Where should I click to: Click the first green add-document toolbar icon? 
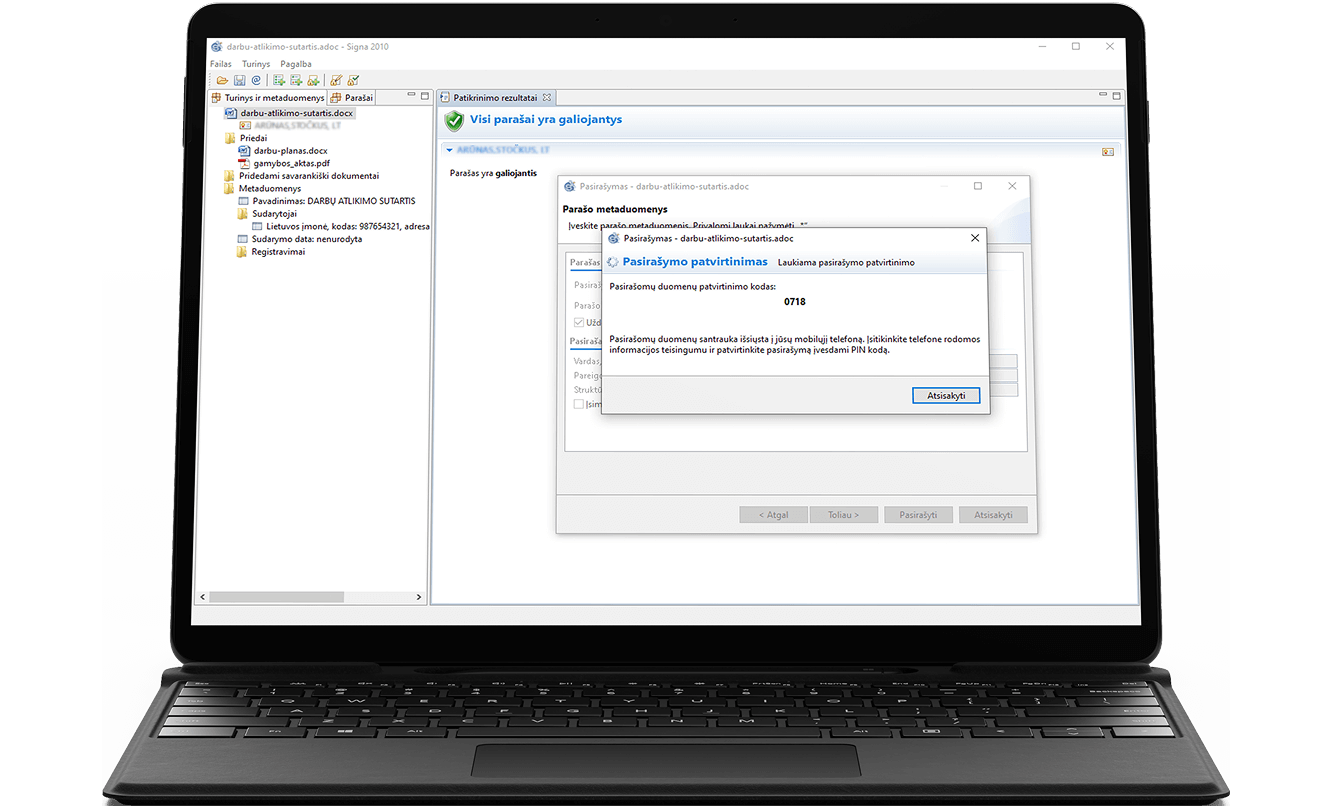click(x=279, y=80)
